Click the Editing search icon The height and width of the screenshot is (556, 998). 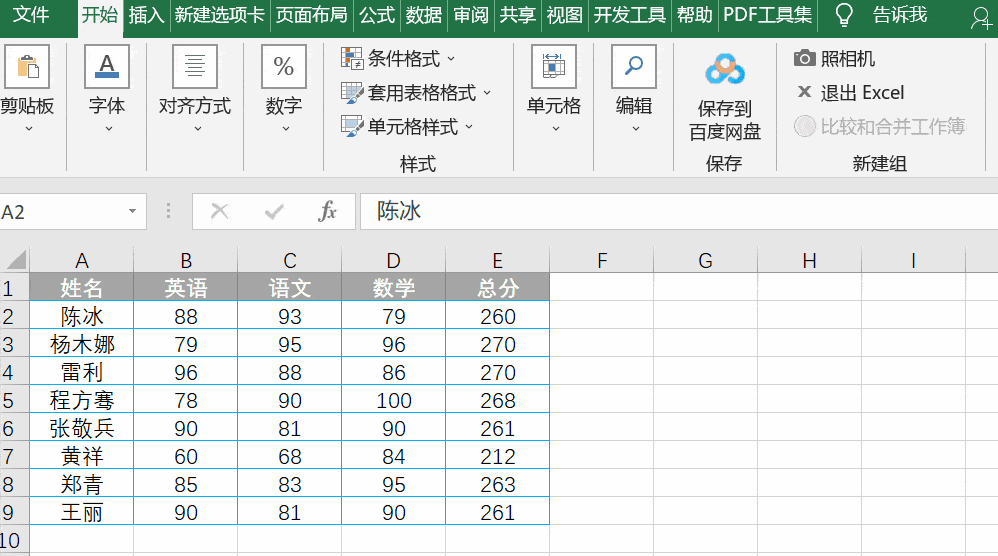[634, 66]
